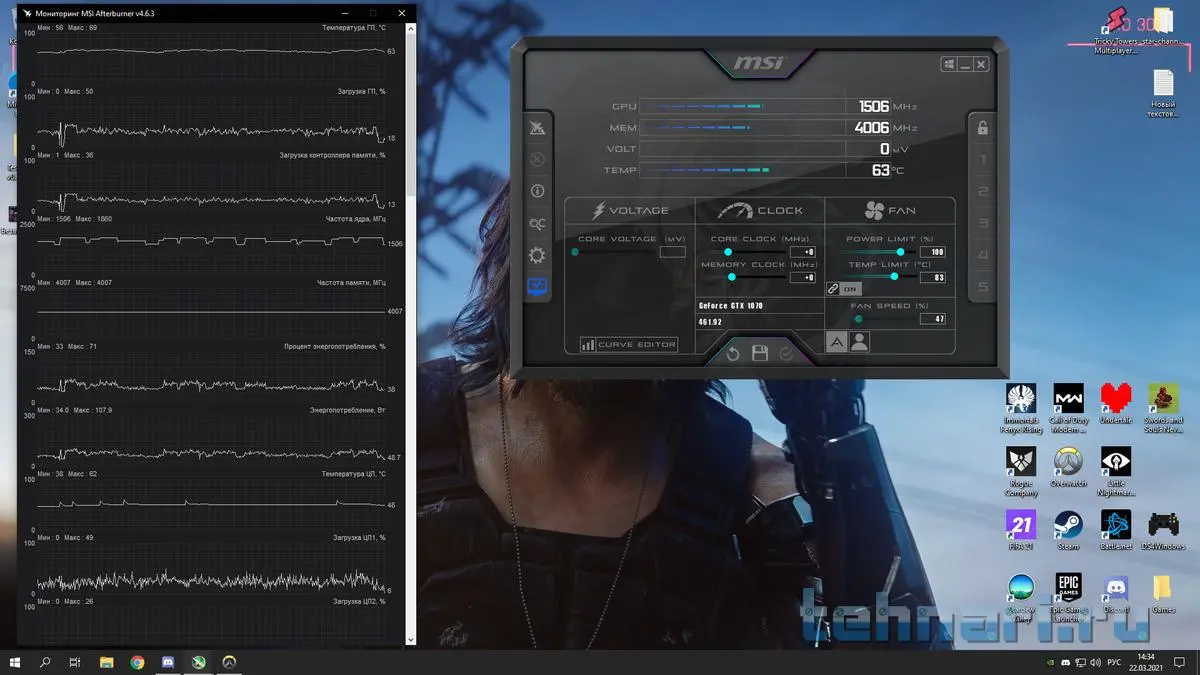Click the Memory Clock value field
Image resolution: width=1200 pixels, height=675 pixels.
803,277
